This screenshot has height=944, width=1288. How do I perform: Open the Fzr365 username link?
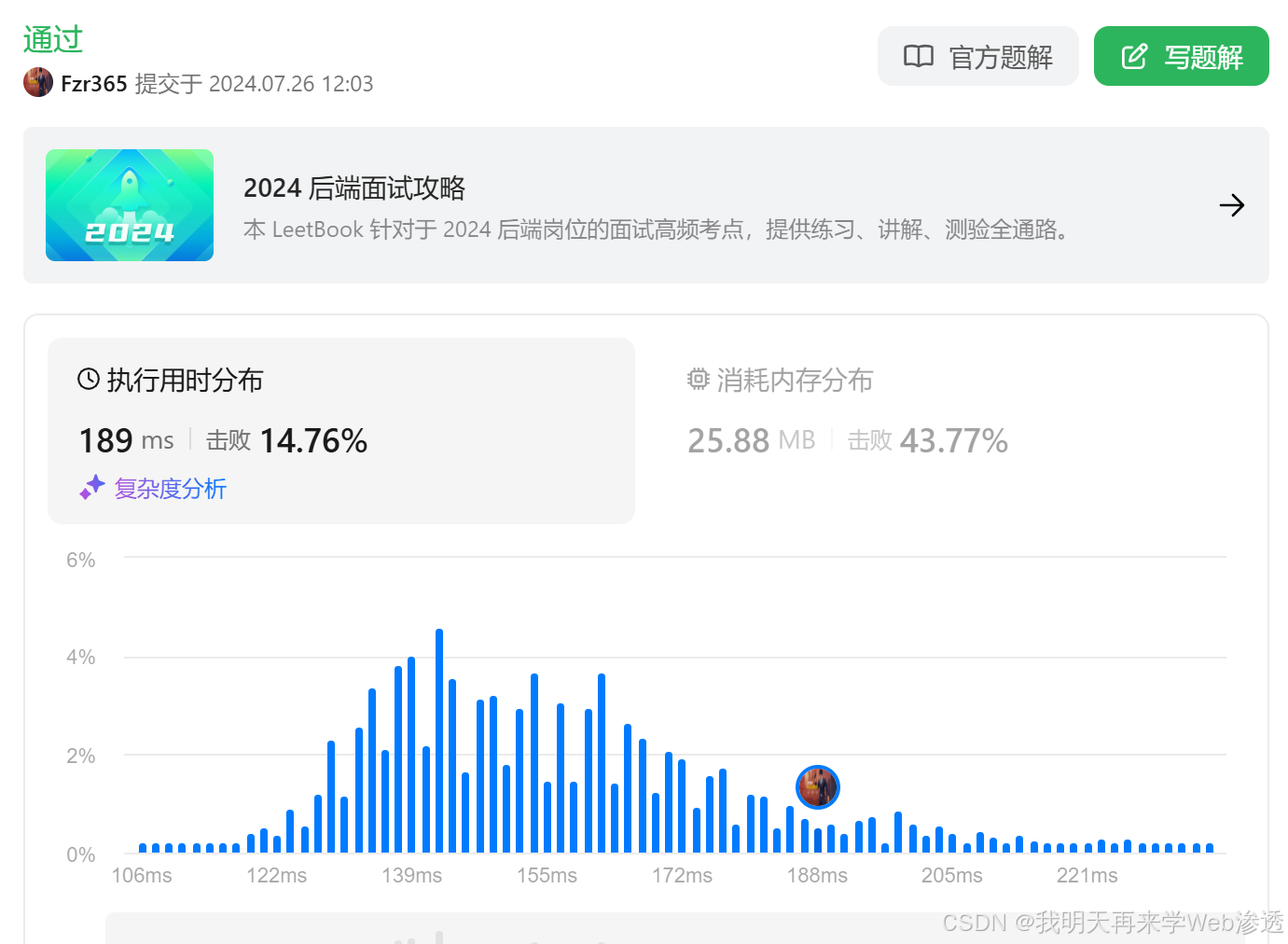tap(94, 84)
